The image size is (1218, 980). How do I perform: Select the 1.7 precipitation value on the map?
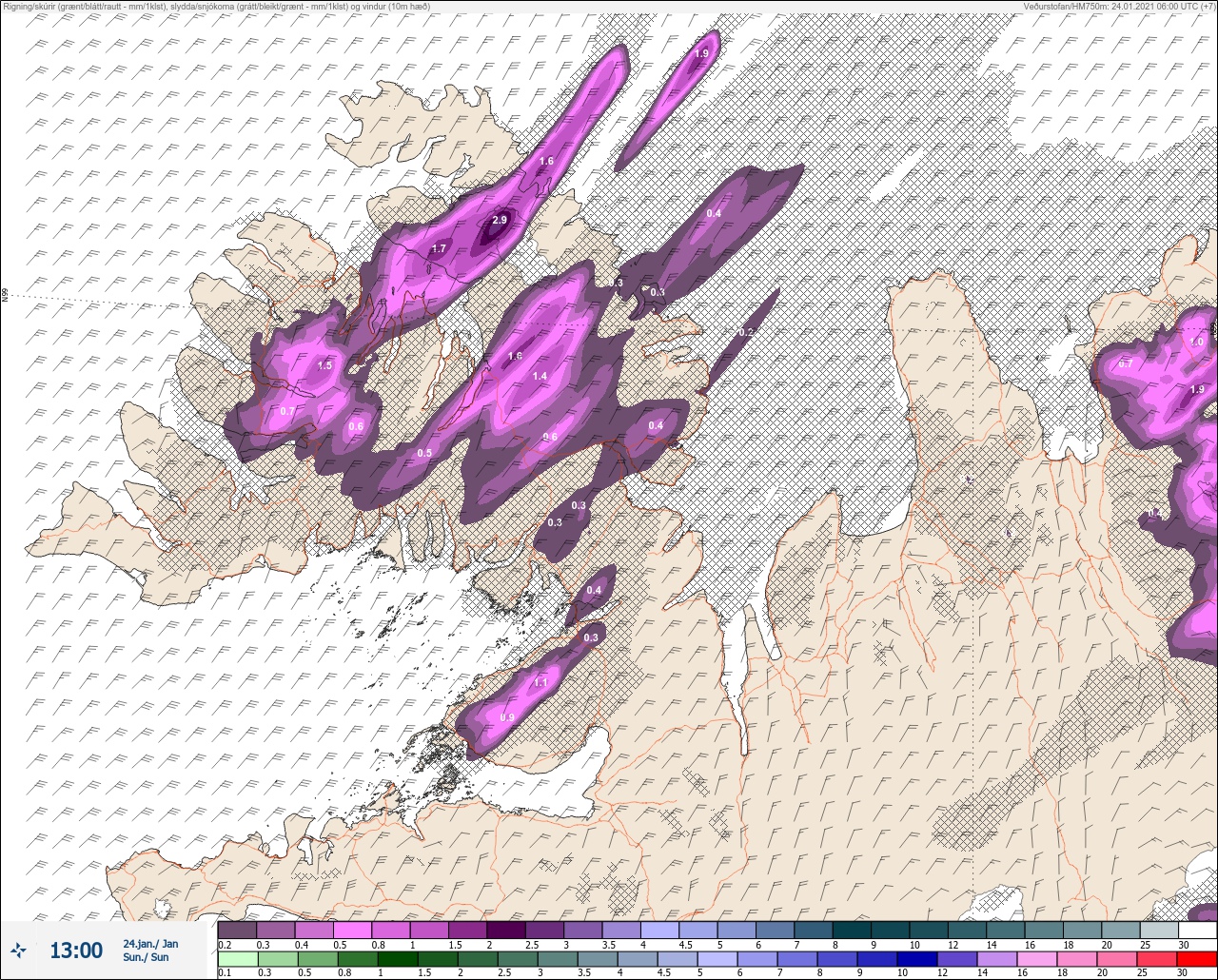tap(439, 249)
